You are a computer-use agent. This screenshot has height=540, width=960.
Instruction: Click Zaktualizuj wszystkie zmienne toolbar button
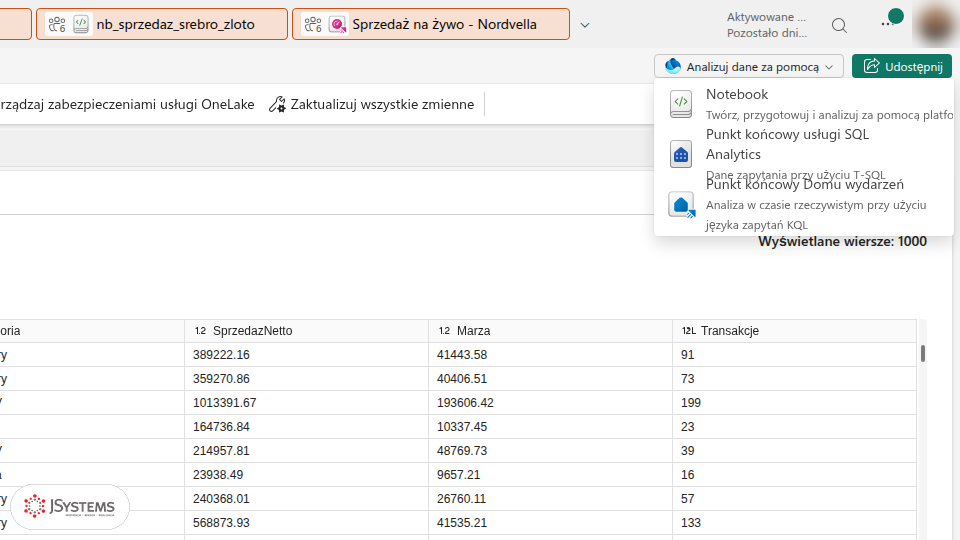click(372, 104)
